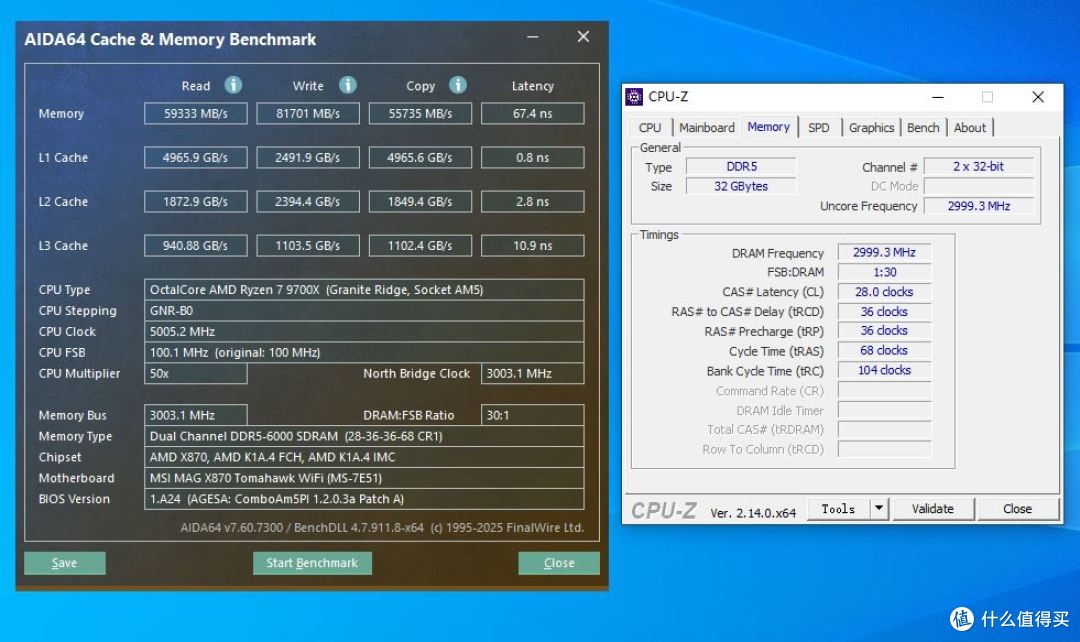Screen dimensions: 1080x642
Task: Select the DRAM Frequency value field
Action: click(884, 253)
